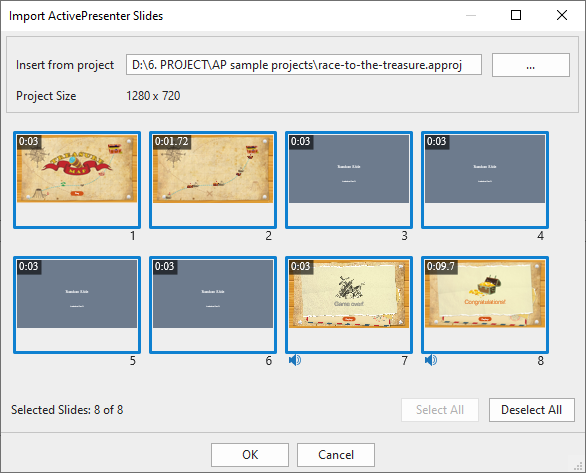Click the 'Selected Slides: 8 of 8' text
Image resolution: width=587 pixels, height=474 pixels.
coord(67,410)
